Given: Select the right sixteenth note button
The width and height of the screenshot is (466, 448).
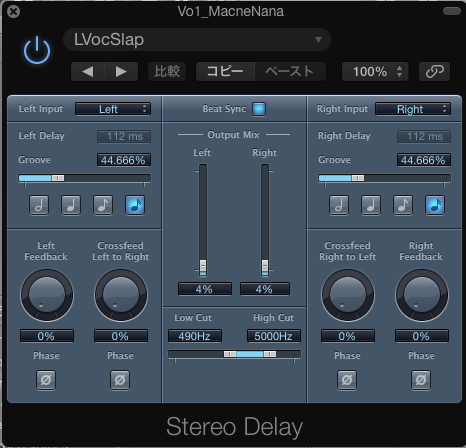Looking at the screenshot, I should [435, 205].
